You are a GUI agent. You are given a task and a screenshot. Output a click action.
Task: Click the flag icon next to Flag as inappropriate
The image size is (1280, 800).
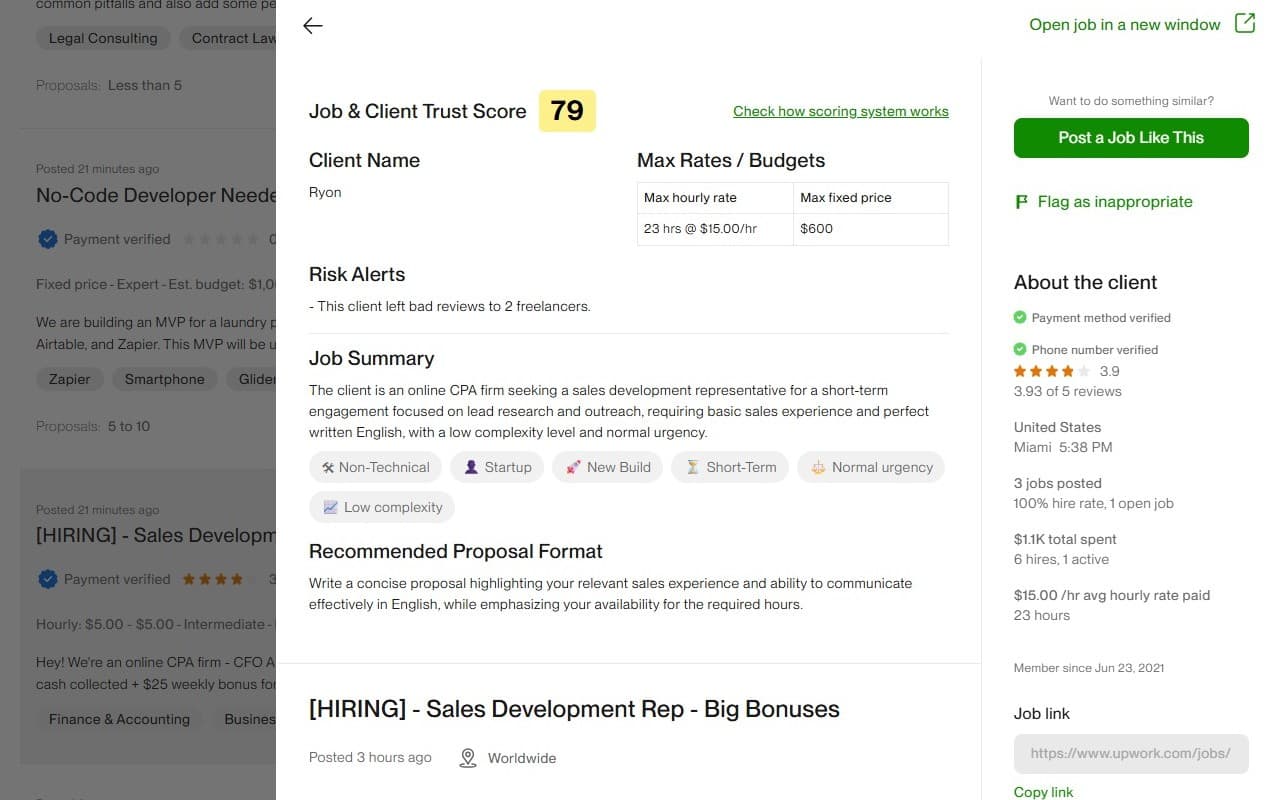(1020, 201)
